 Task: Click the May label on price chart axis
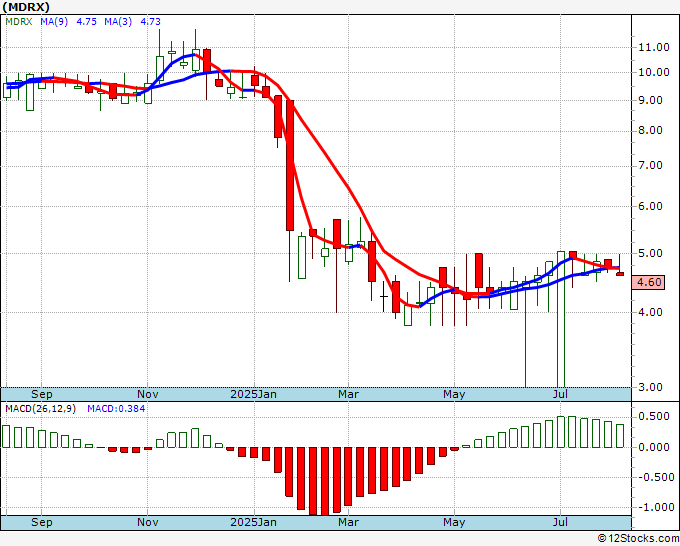(454, 394)
